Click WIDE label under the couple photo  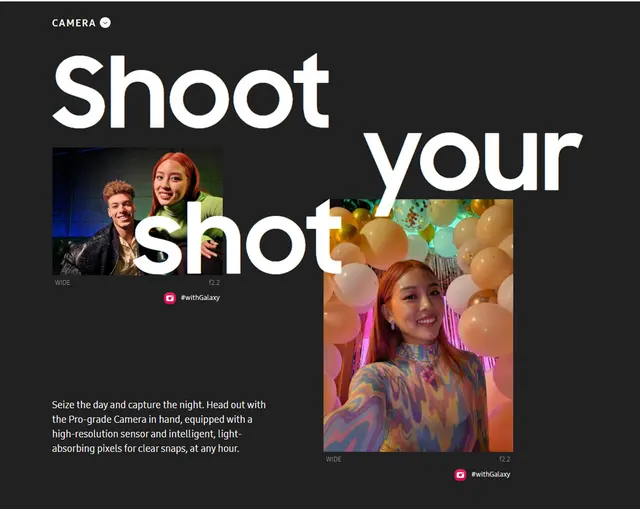tap(62, 282)
